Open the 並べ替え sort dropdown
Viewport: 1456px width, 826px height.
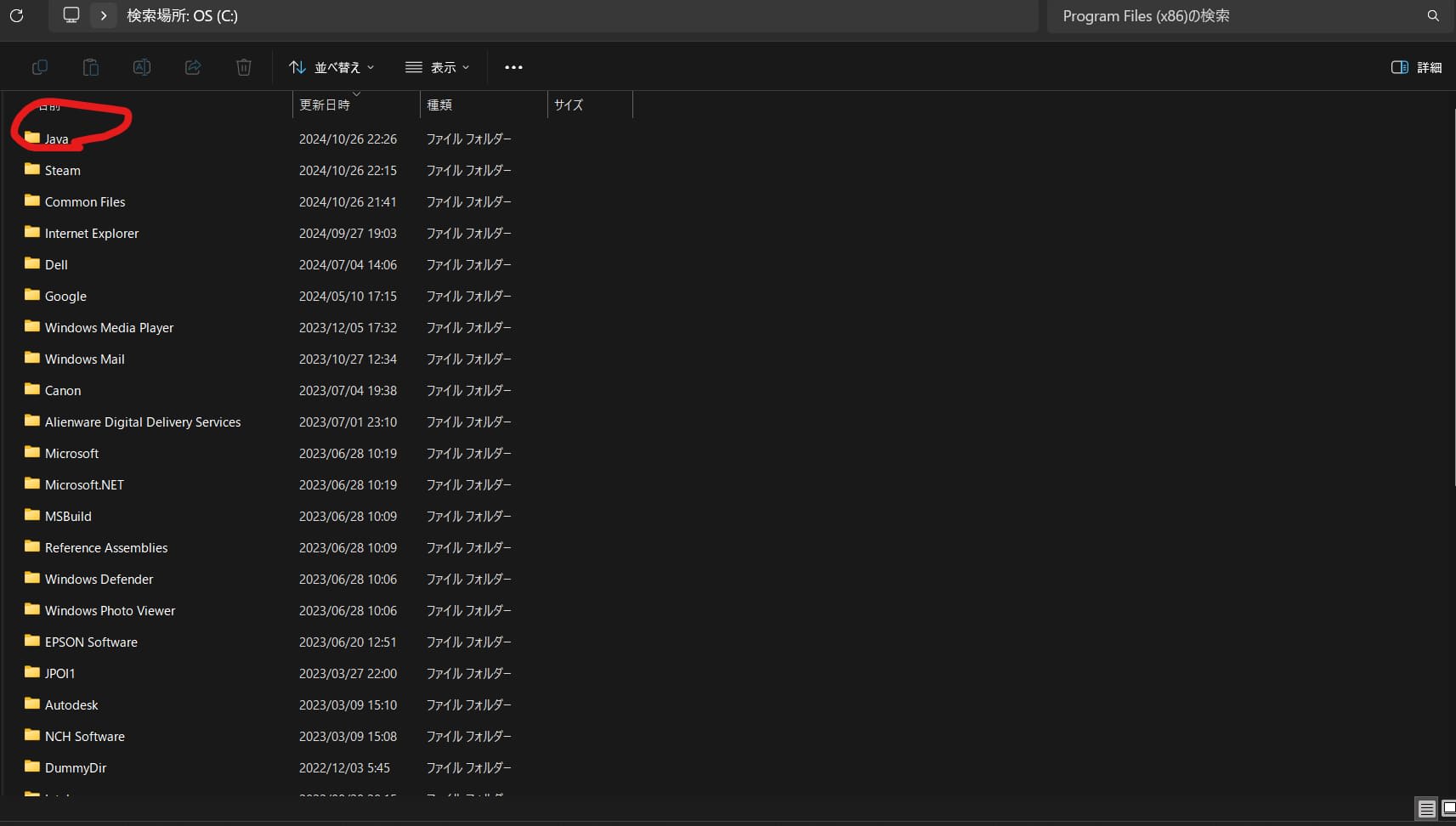(331, 67)
